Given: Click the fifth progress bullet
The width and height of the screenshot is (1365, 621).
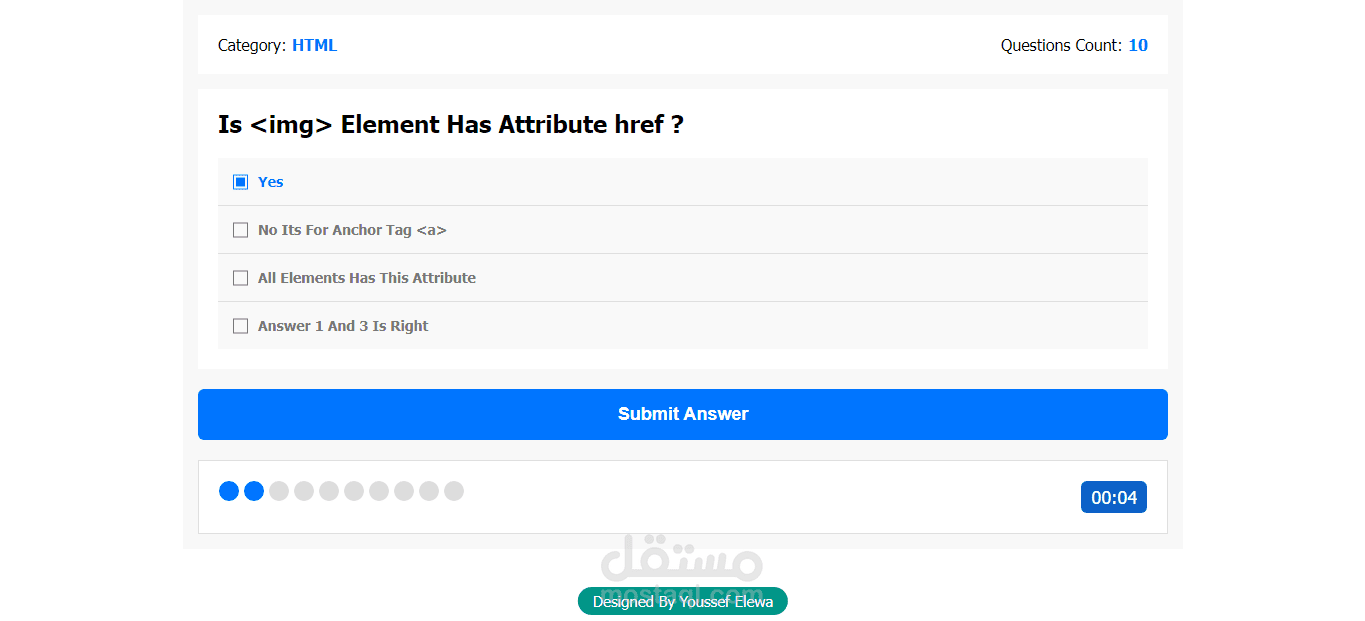Looking at the screenshot, I should 329,491.
